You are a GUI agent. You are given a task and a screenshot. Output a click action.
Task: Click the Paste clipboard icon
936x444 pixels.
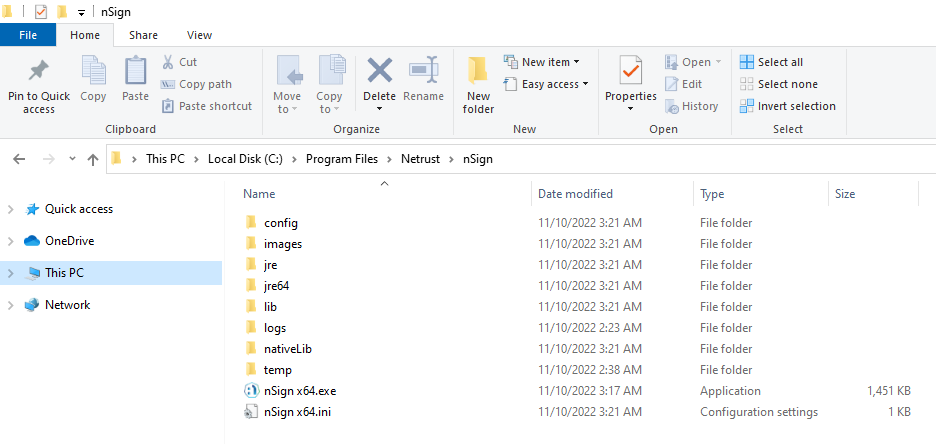(x=136, y=71)
